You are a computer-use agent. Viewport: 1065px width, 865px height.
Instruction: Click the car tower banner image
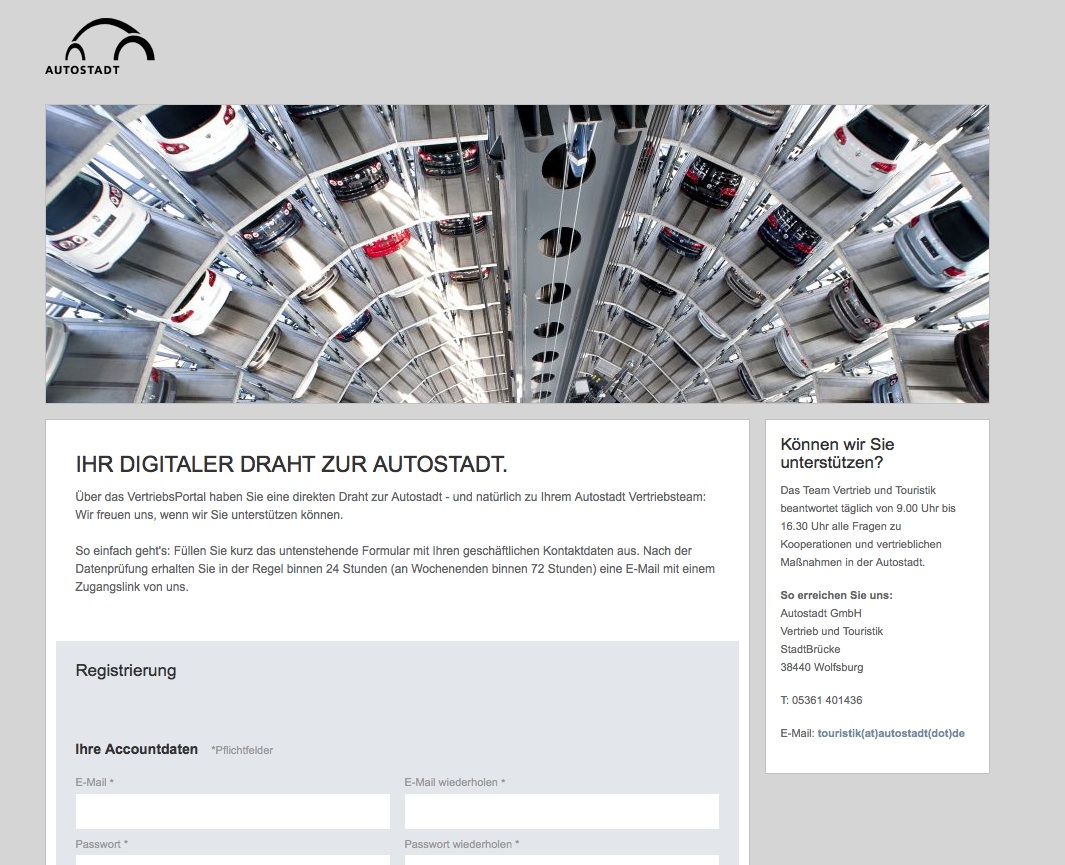(x=517, y=254)
